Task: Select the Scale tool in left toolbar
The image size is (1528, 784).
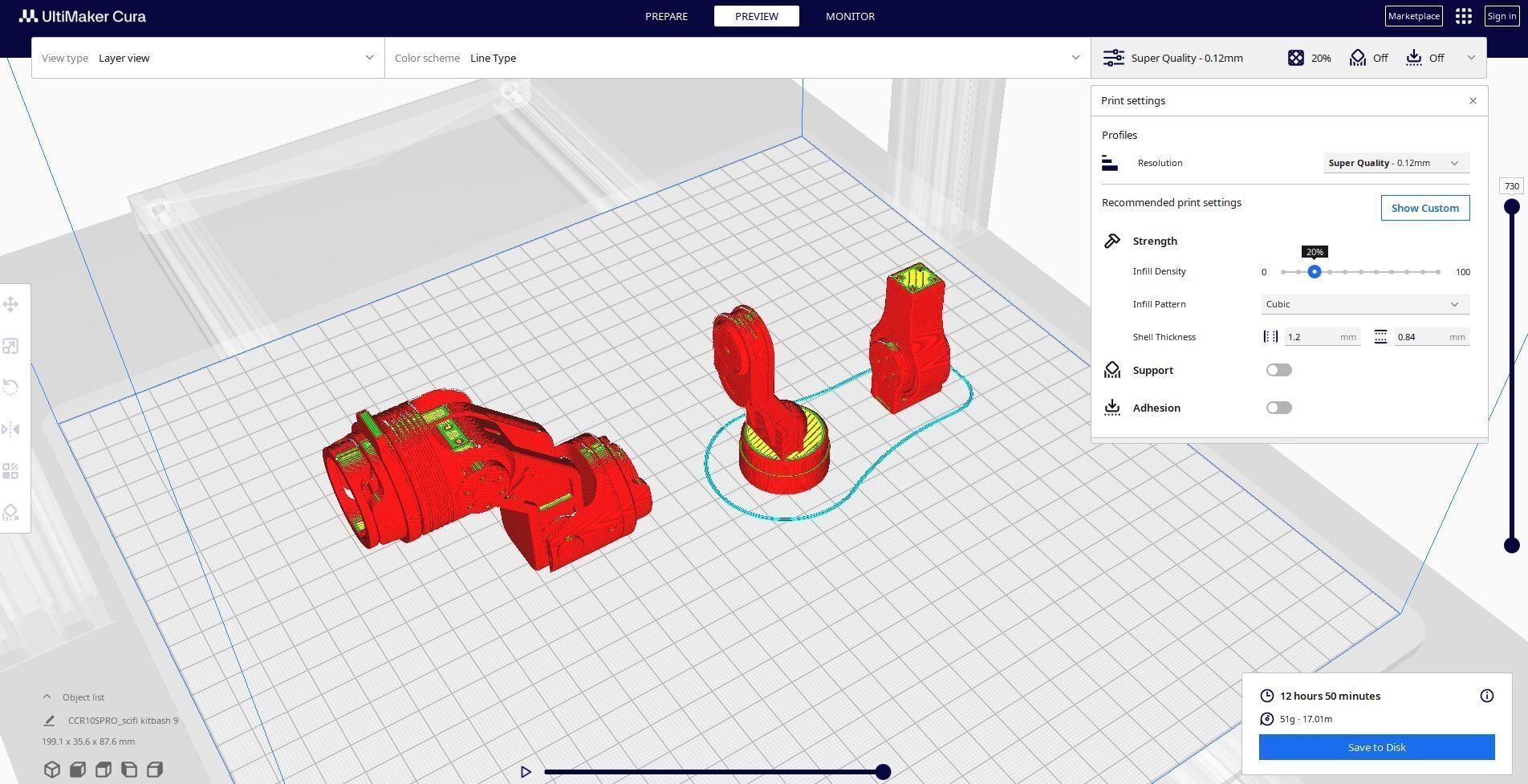Action: (10, 346)
